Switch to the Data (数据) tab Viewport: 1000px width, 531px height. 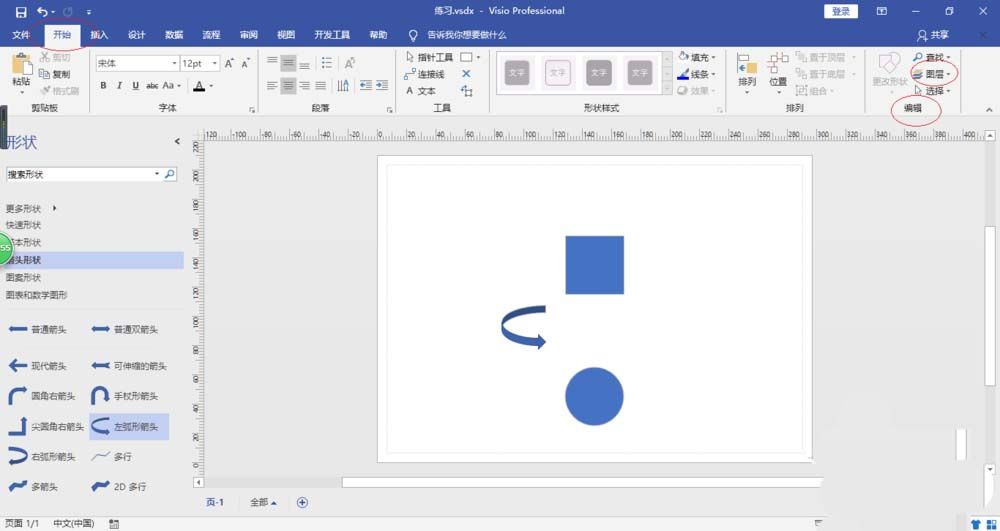click(174, 35)
